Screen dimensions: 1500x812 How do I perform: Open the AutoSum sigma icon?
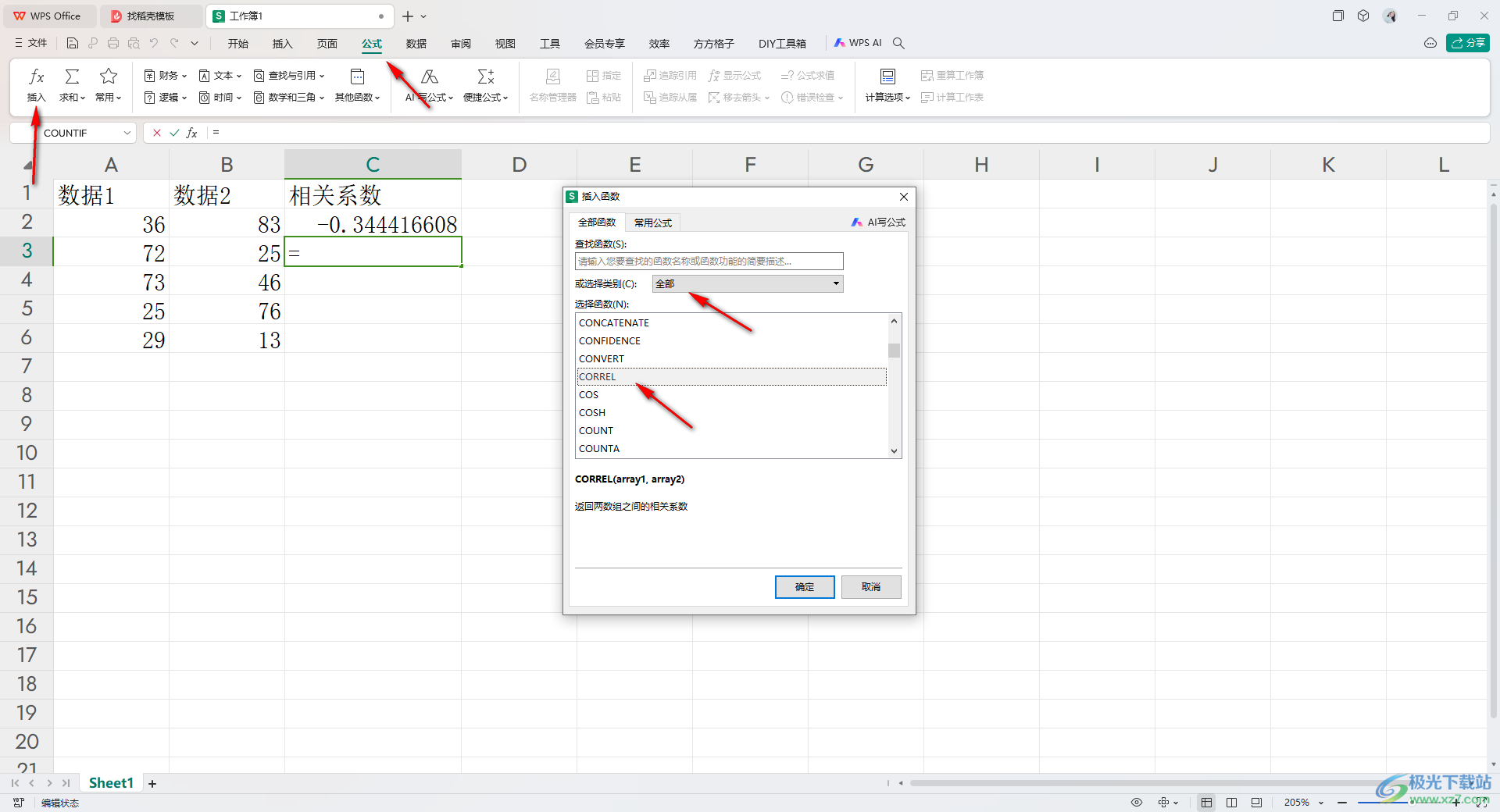(x=72, y=77)
